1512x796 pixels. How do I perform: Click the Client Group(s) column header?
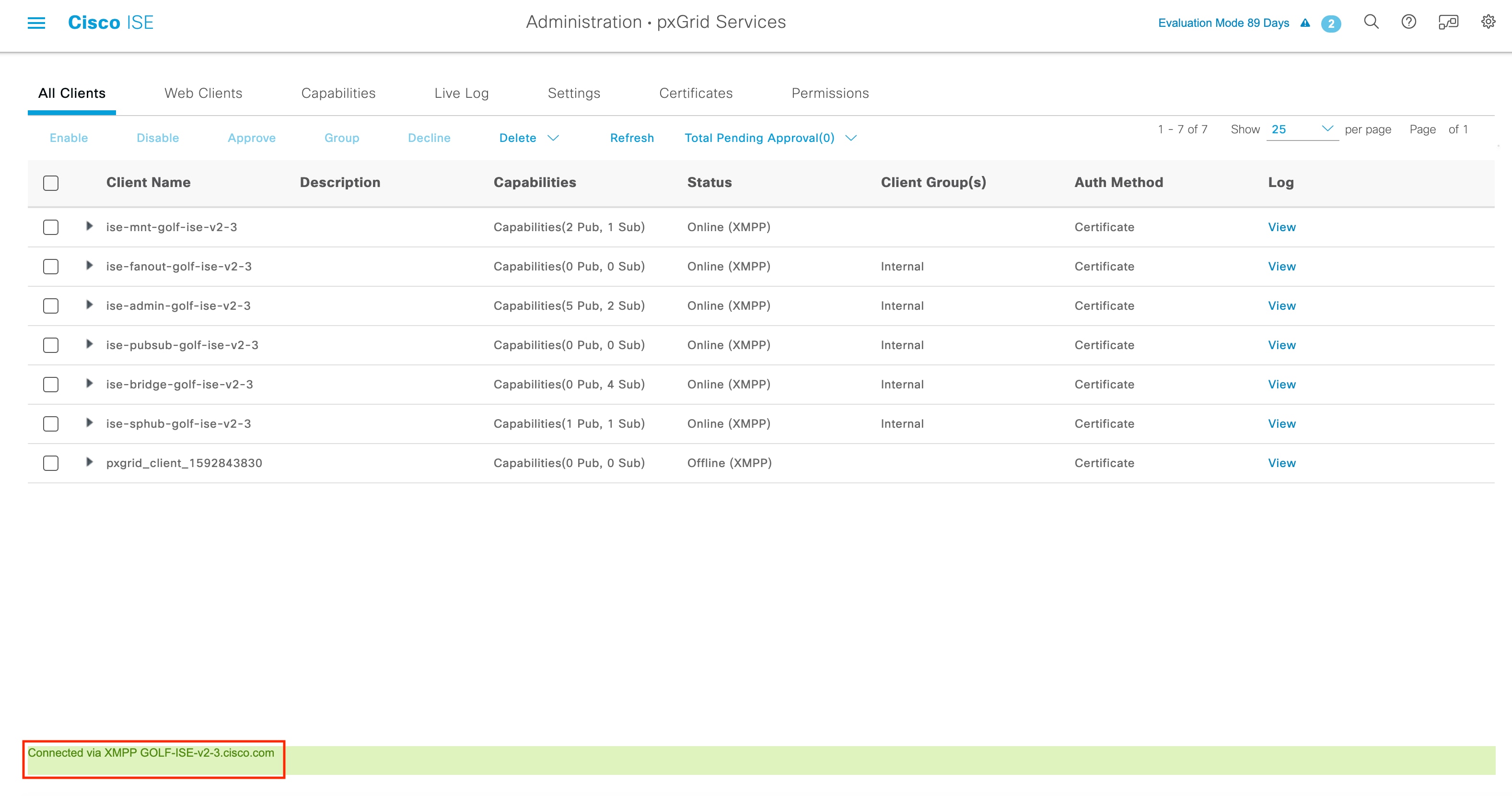[933, 183]
